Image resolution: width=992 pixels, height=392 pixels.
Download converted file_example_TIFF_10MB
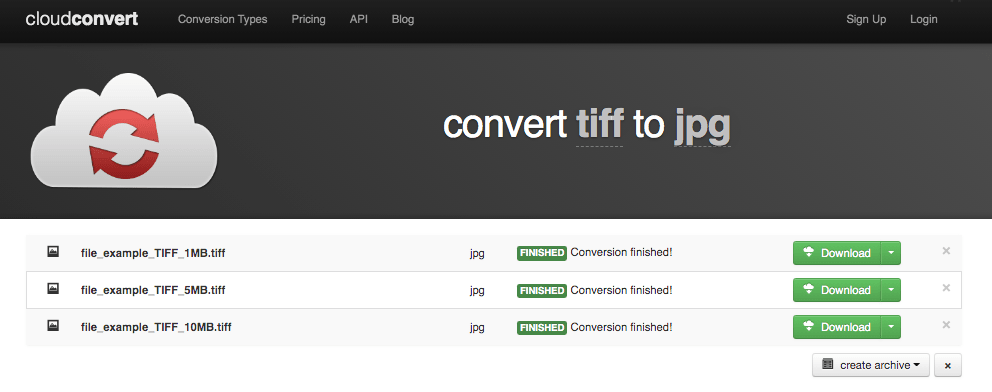[836, 328]
